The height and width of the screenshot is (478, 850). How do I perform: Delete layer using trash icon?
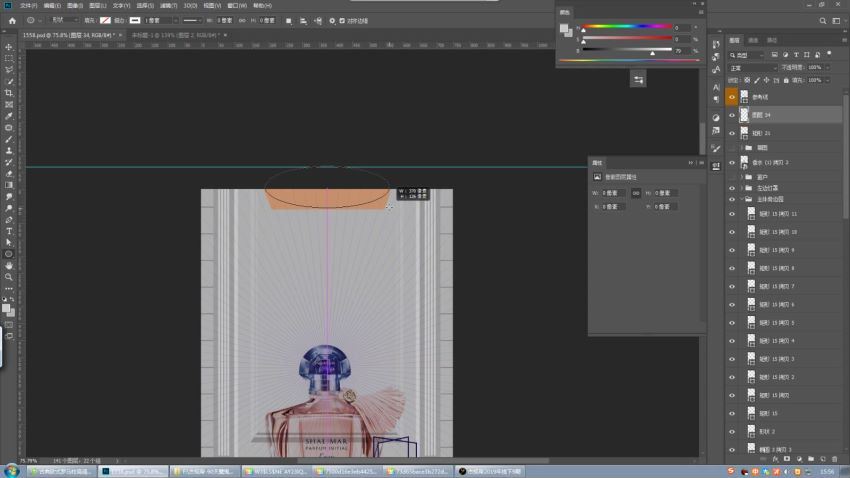tap(835, 459)
